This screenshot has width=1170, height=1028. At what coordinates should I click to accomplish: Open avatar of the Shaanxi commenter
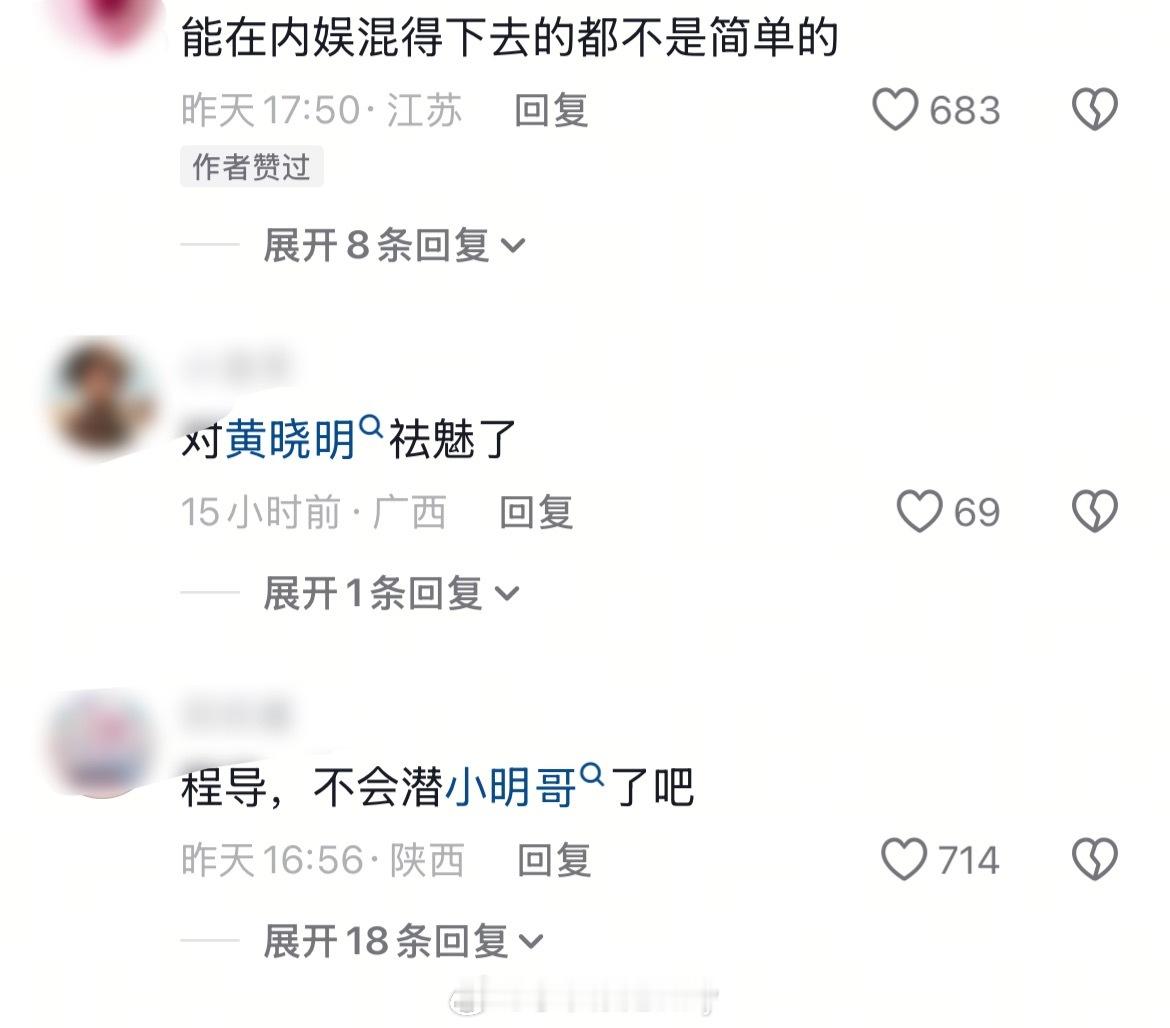pyautogui.click(x=102, y=744)
